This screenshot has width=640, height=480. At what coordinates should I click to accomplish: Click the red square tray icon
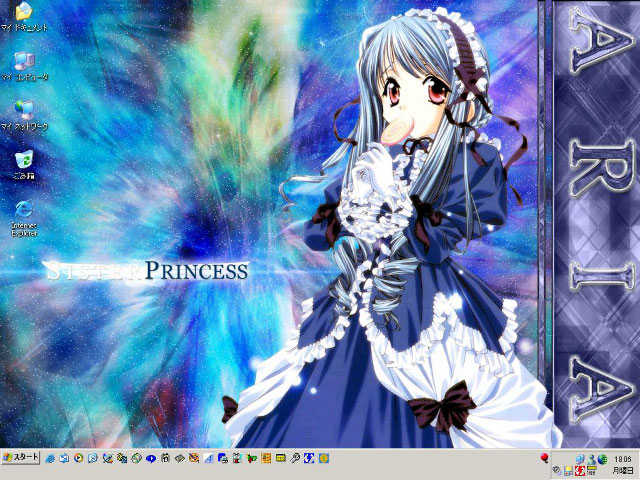point(579,470)
